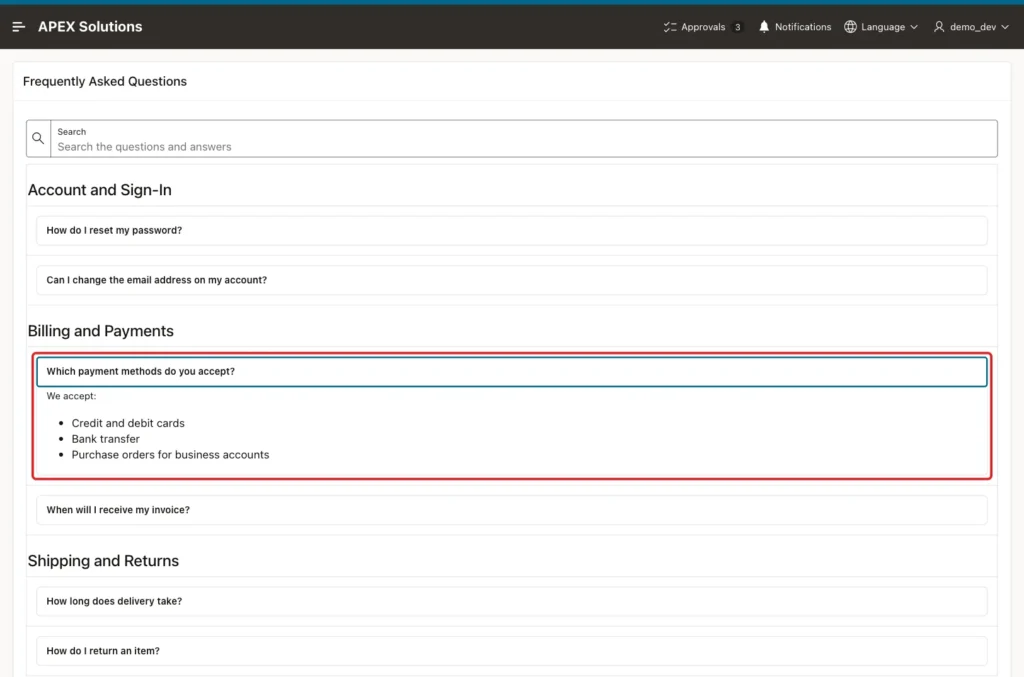Click the Language globe icon
The height and width of the screenshot is (677, 1024).
[x=850, y=27]
